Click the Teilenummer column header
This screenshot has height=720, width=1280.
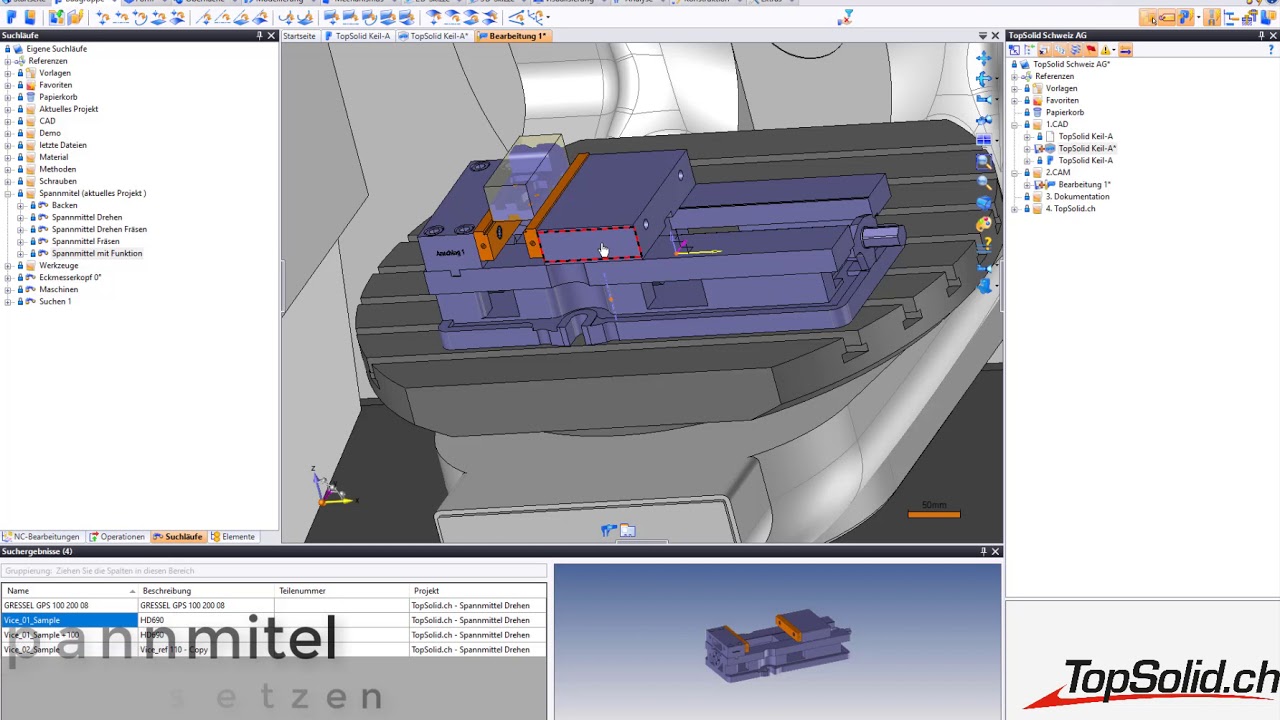click(342, 591)
